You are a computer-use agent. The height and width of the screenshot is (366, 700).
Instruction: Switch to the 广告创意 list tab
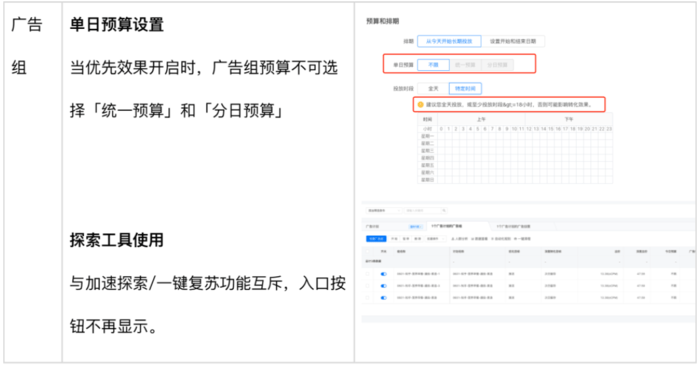point(513,226)
